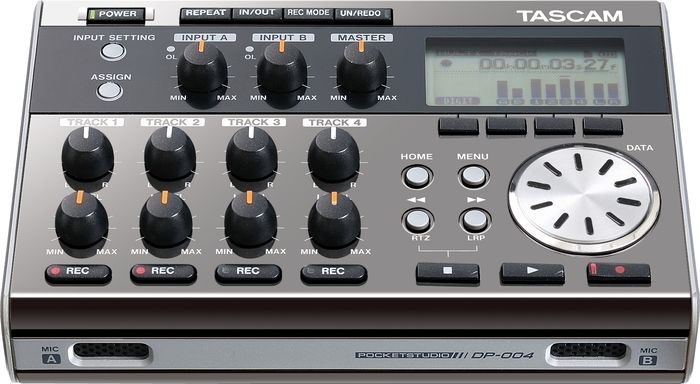Screen dimensions: 700x384
Task: Click the TRACK 3 label
Action: tap(254, 122)
